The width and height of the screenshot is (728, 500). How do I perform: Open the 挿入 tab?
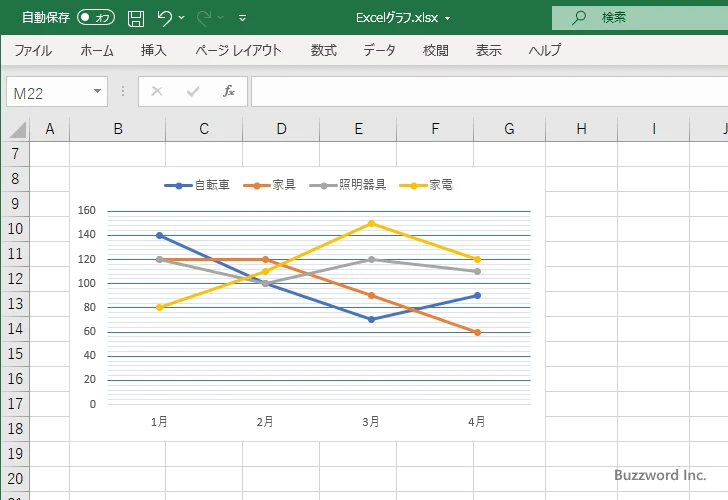(x=154, y=50)
